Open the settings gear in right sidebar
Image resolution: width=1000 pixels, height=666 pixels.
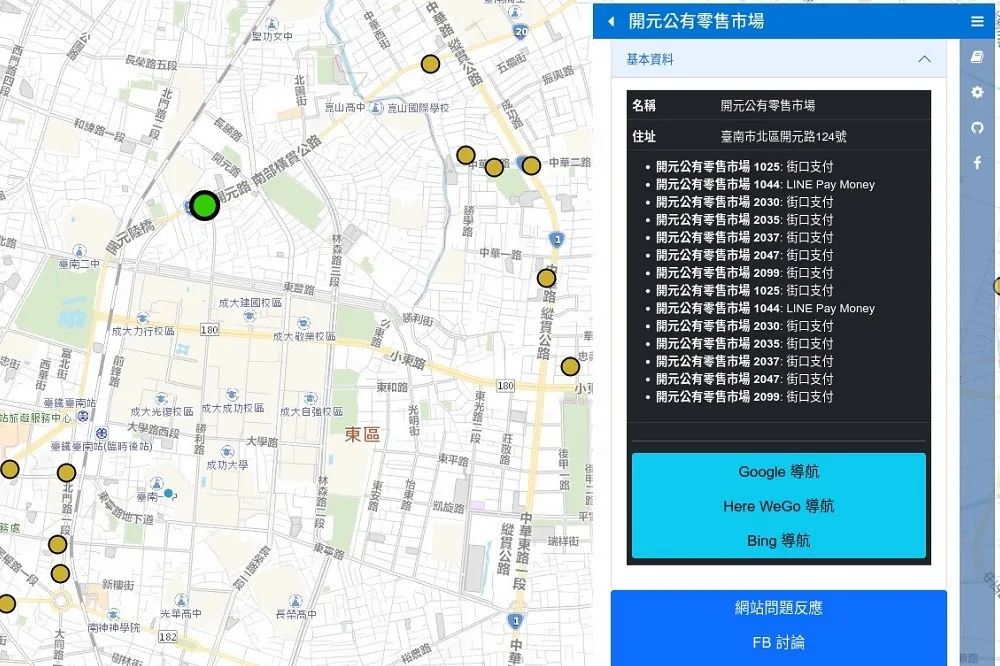click(977, 92)
